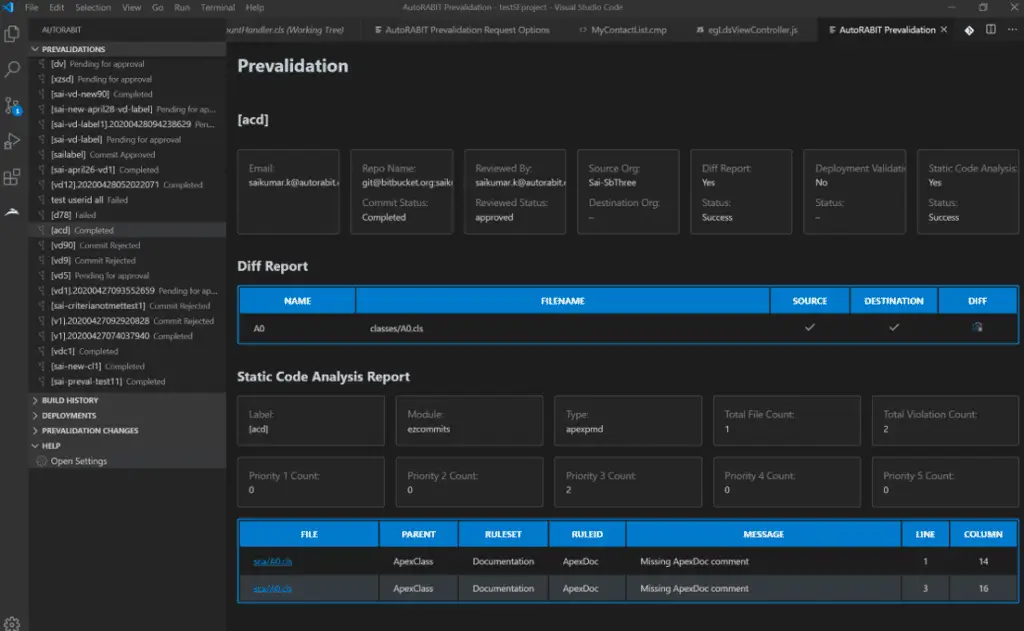
Task: Open the Help menu
Action: 255,7
